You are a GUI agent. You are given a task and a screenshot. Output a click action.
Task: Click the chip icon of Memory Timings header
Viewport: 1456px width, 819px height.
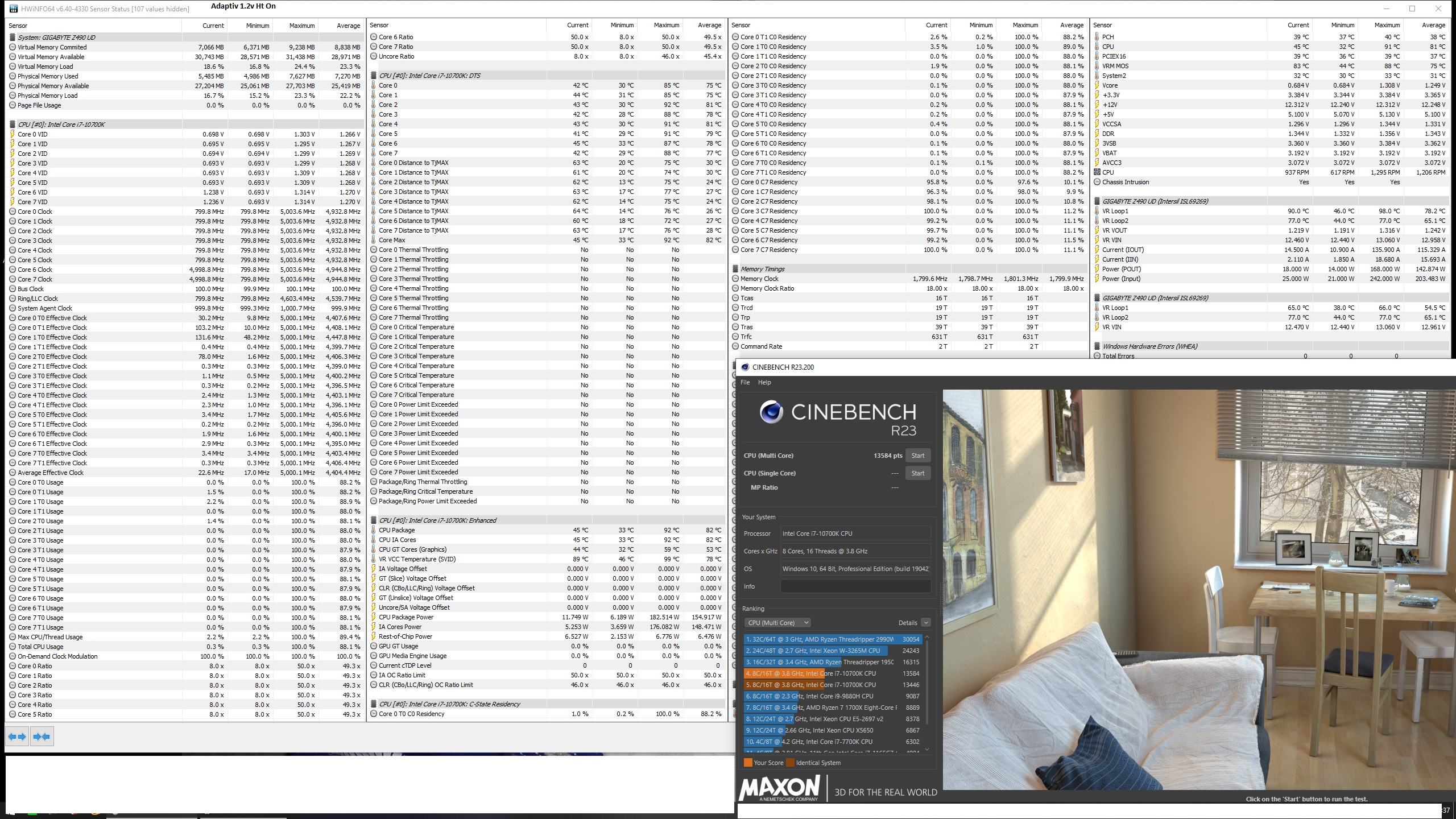(x=735, y=269)
